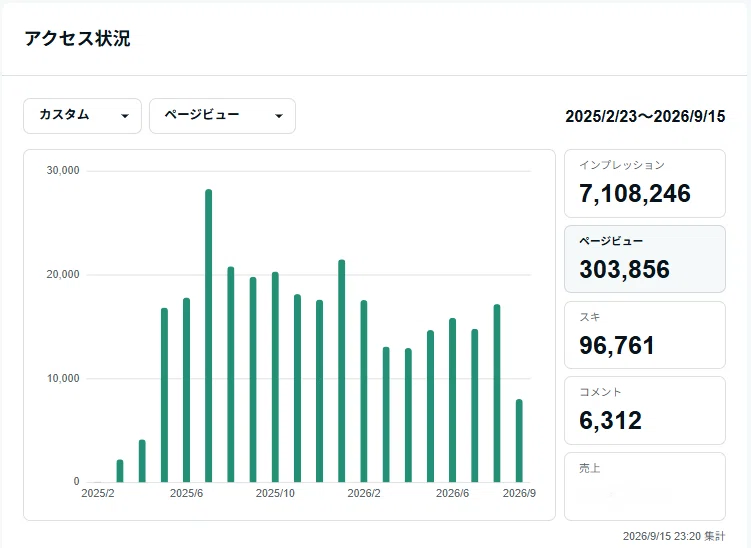The width and height of the screenshot is (751, 548).
Task: Click the bar above 2025/6 label
Action: pos(186,390)
